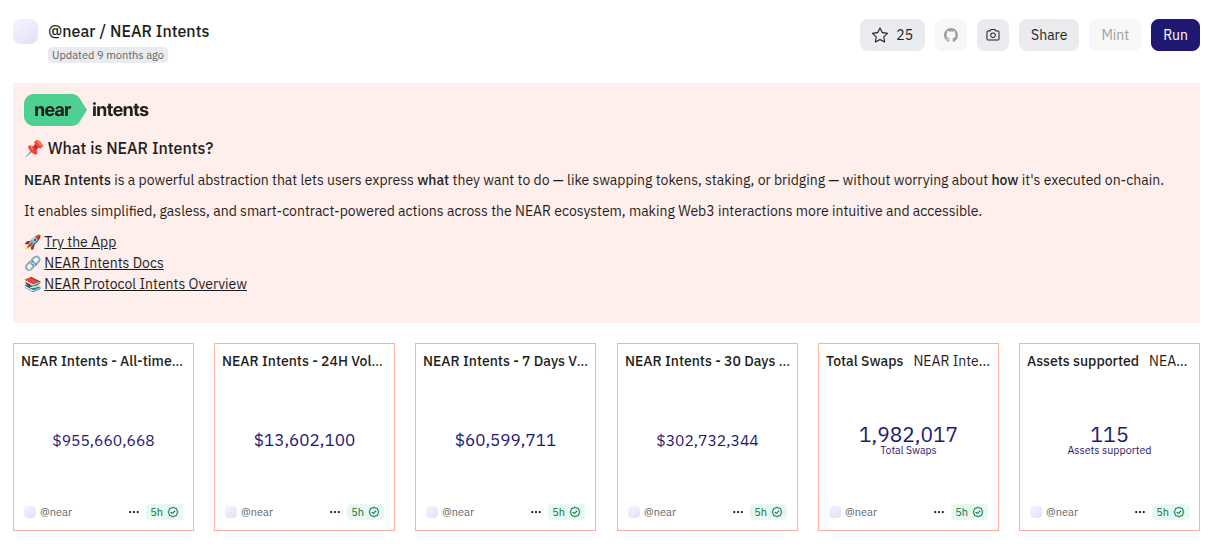This screenshot has width=1213, height=549.
Task: Click the Assets supported value 115
Action: pyautogui.click(x=1109, y=435)
